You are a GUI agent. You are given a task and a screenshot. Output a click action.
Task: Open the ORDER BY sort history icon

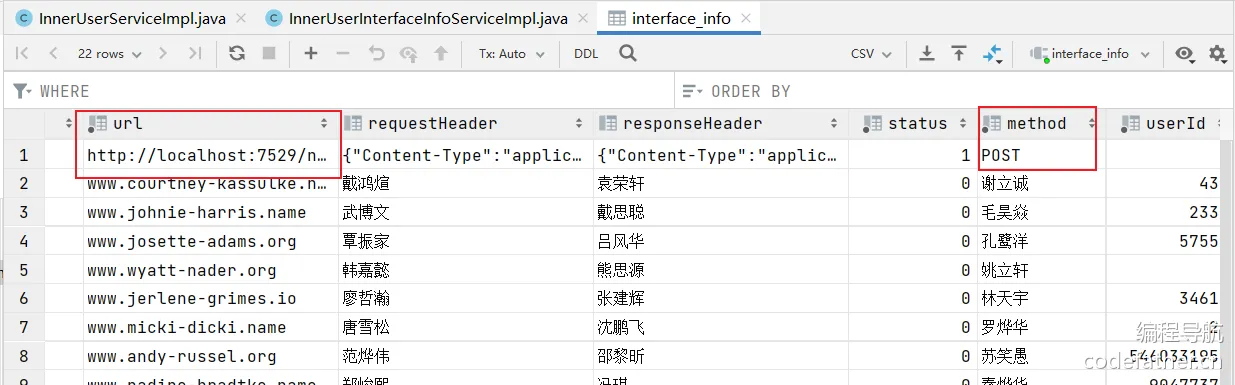coord(692,91)
